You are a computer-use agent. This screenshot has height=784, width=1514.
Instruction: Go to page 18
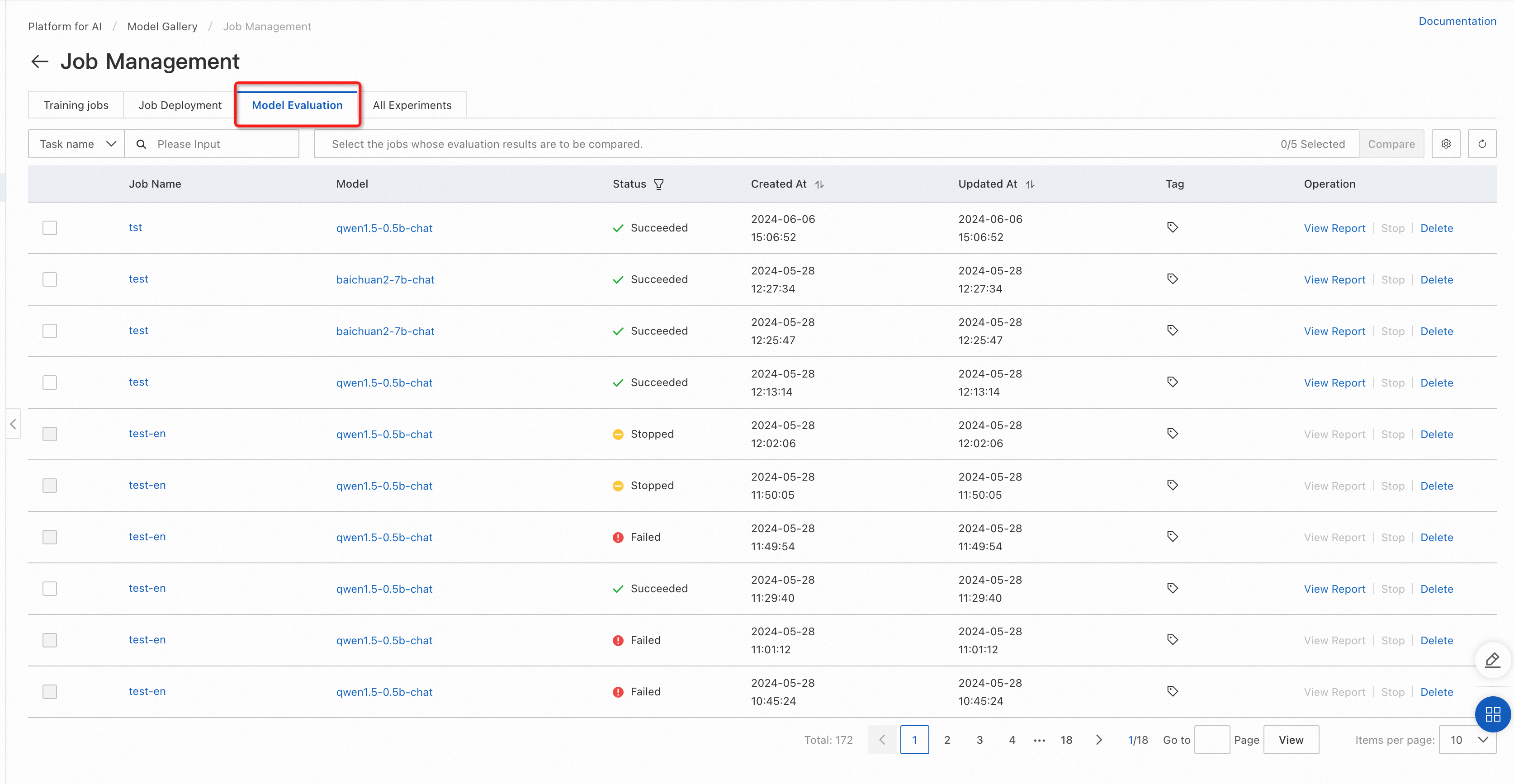[1066, 740]
